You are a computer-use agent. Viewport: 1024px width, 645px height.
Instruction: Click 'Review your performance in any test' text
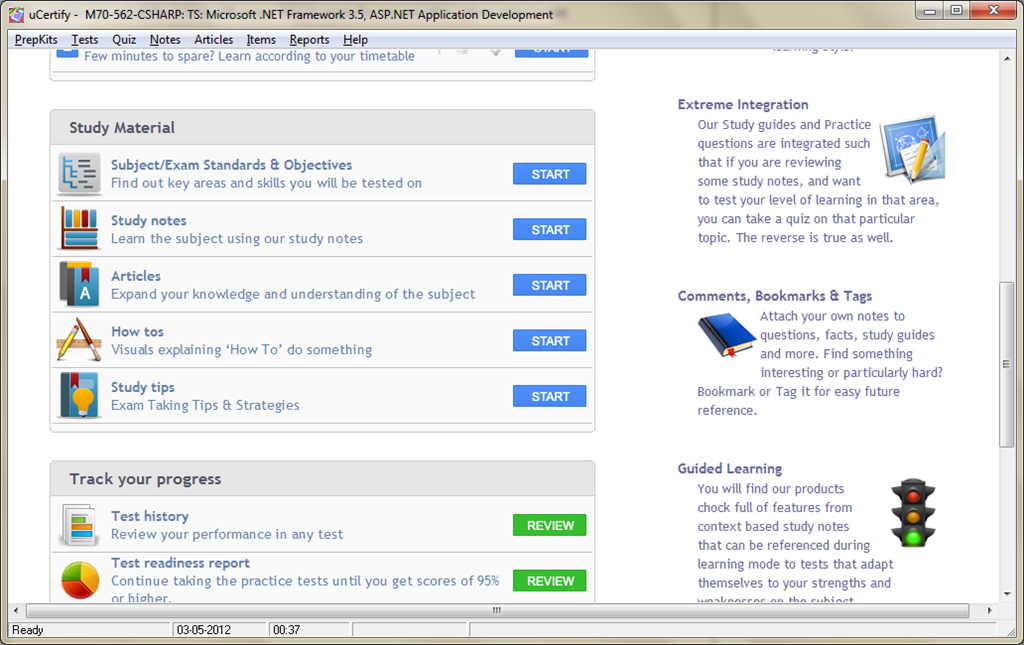coord(227,535)
